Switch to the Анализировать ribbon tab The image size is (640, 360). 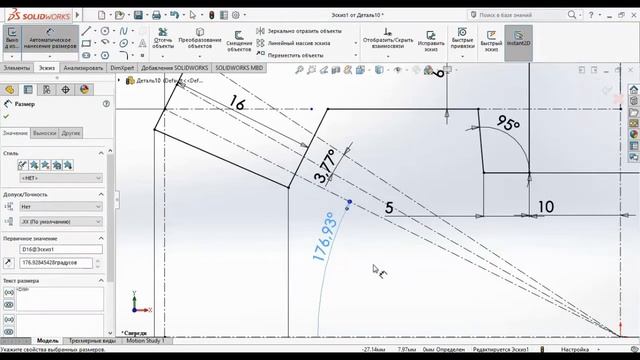(83, 68)
